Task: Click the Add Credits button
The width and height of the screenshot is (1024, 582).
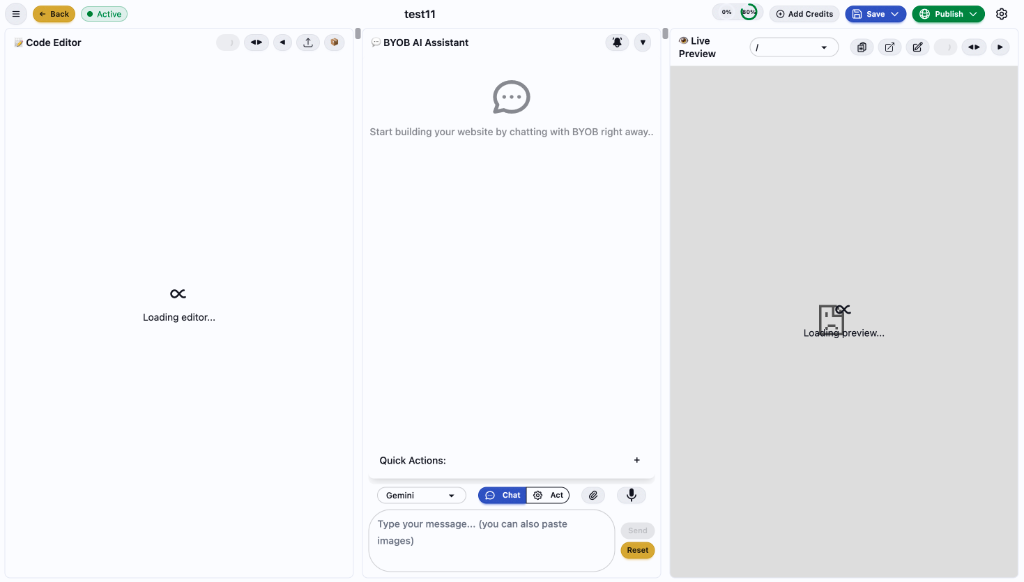Action: (x=804, y=13)
